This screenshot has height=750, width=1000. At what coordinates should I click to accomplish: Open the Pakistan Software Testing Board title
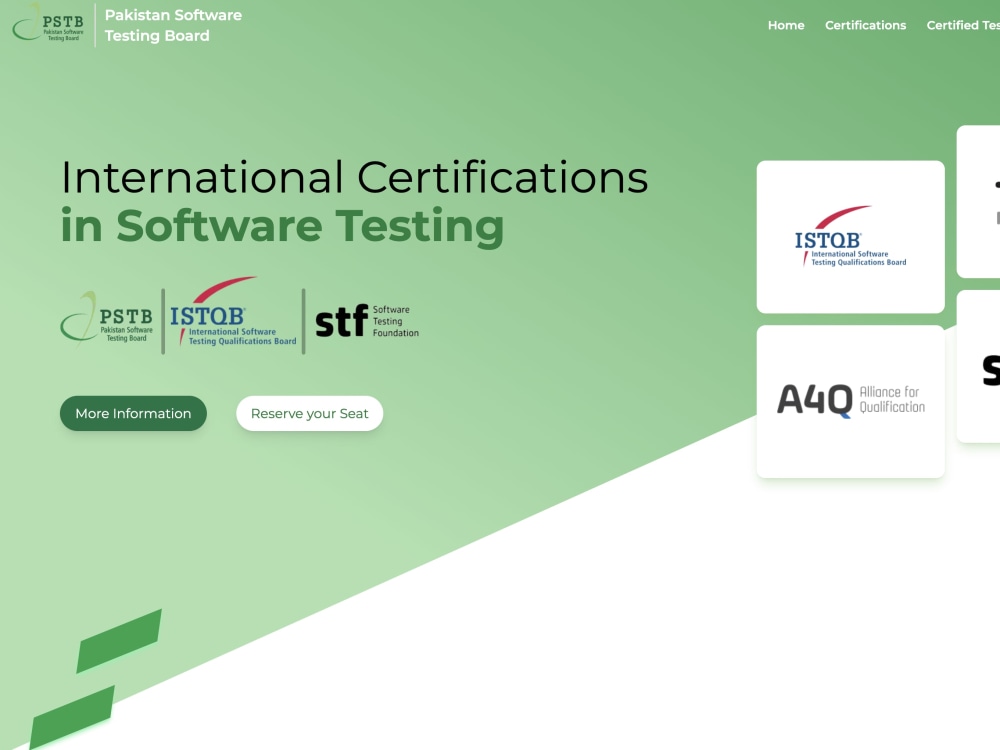tap(173, 25)
